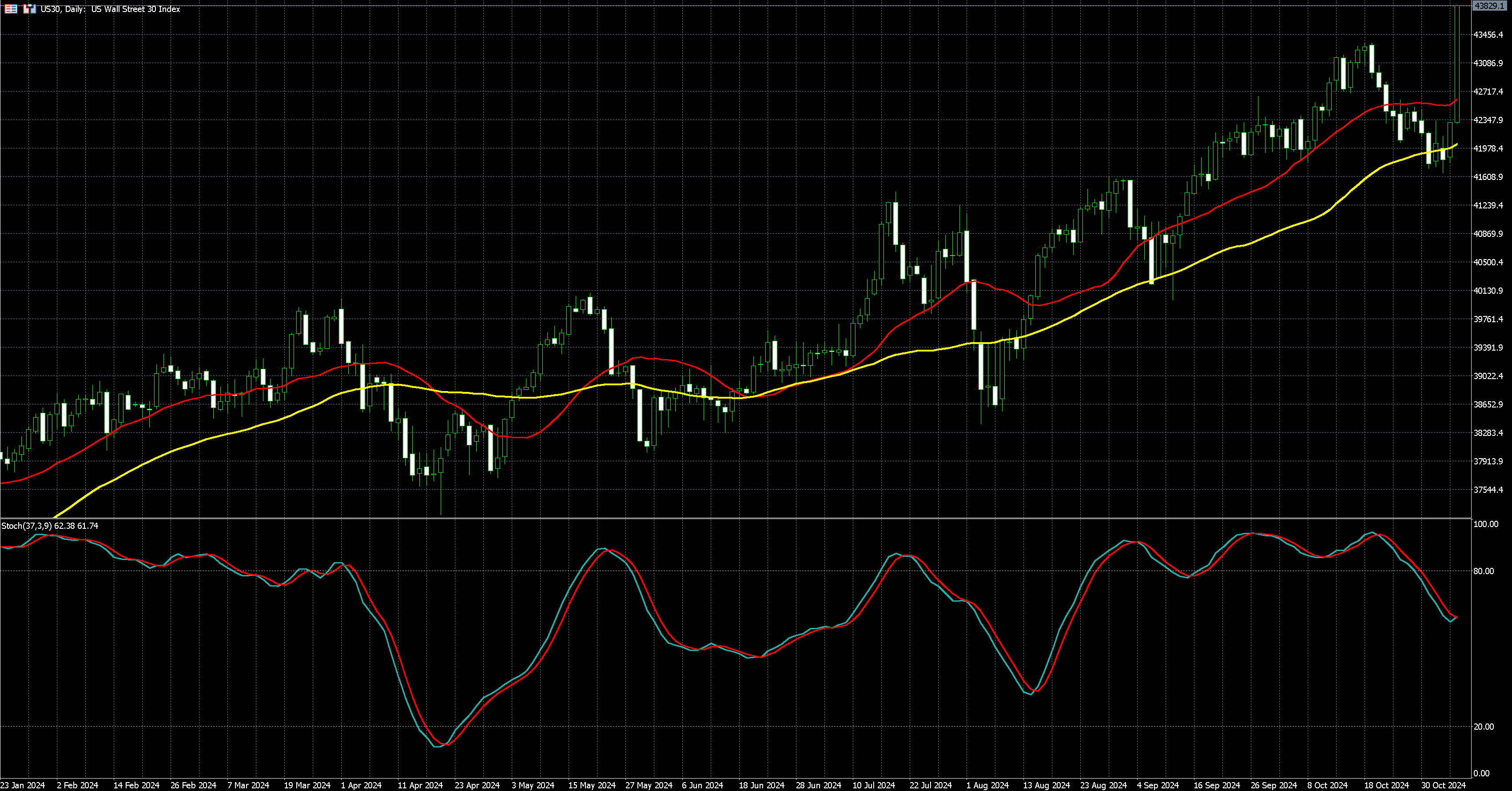Toggle the One Click Trading panel icon

(x=29, y=9)
